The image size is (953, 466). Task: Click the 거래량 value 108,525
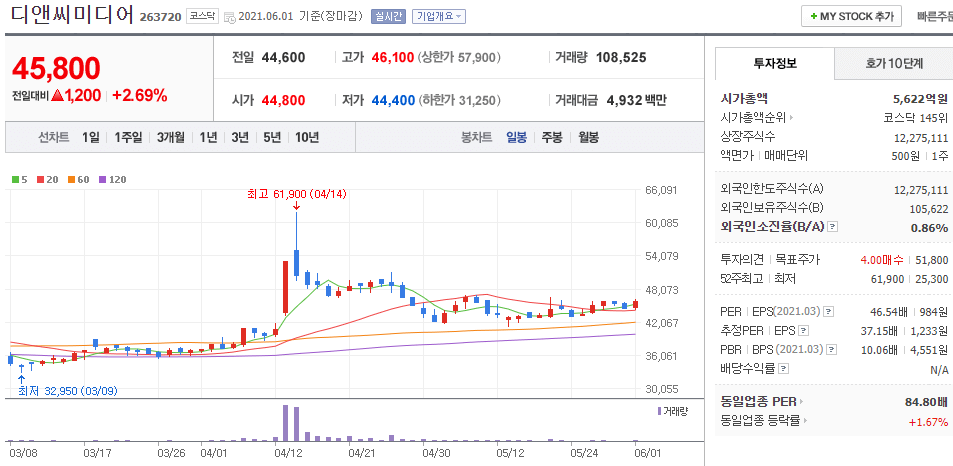[x=621, y=58]
